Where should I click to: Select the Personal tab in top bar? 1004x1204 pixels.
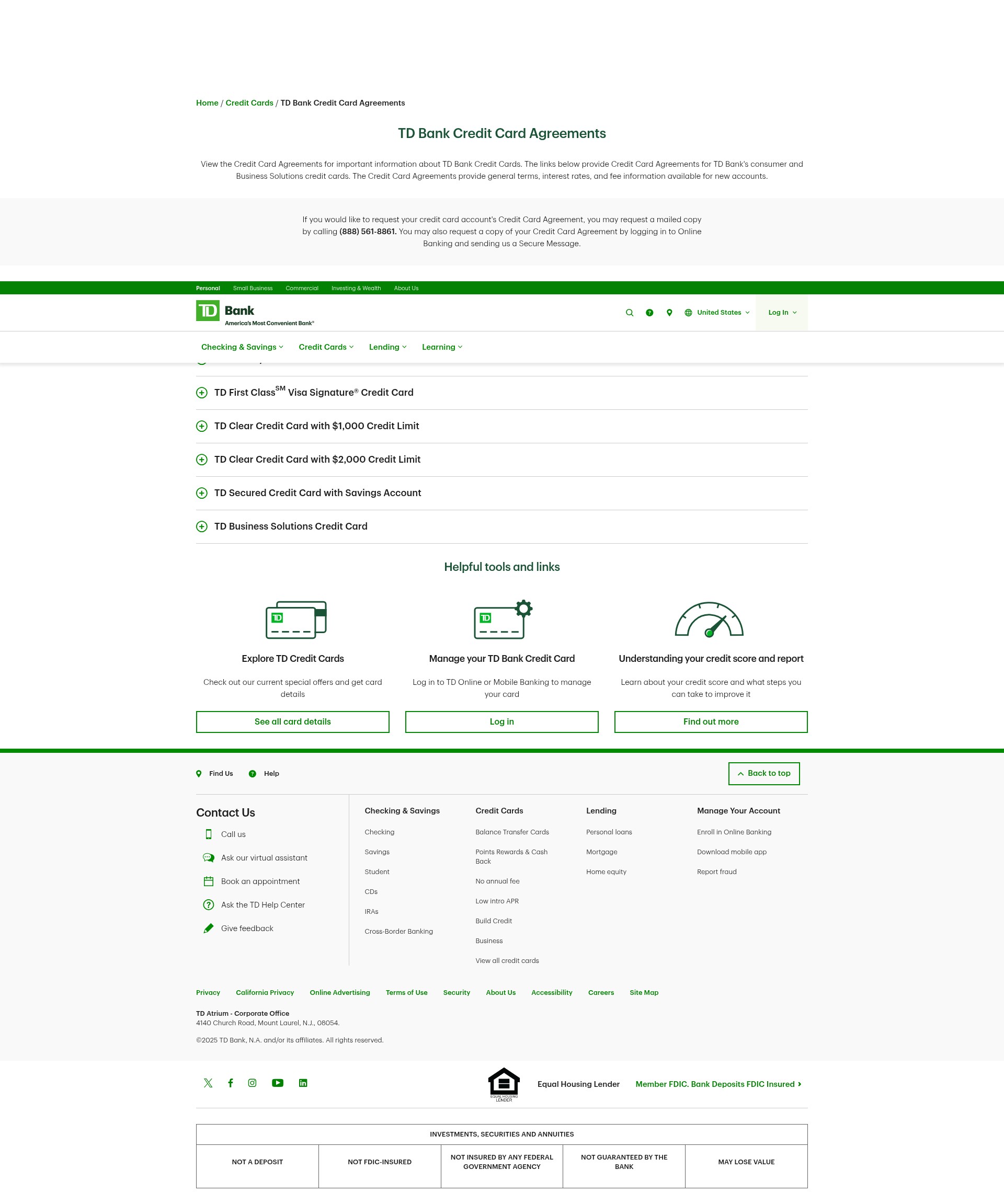pos(208,289)
